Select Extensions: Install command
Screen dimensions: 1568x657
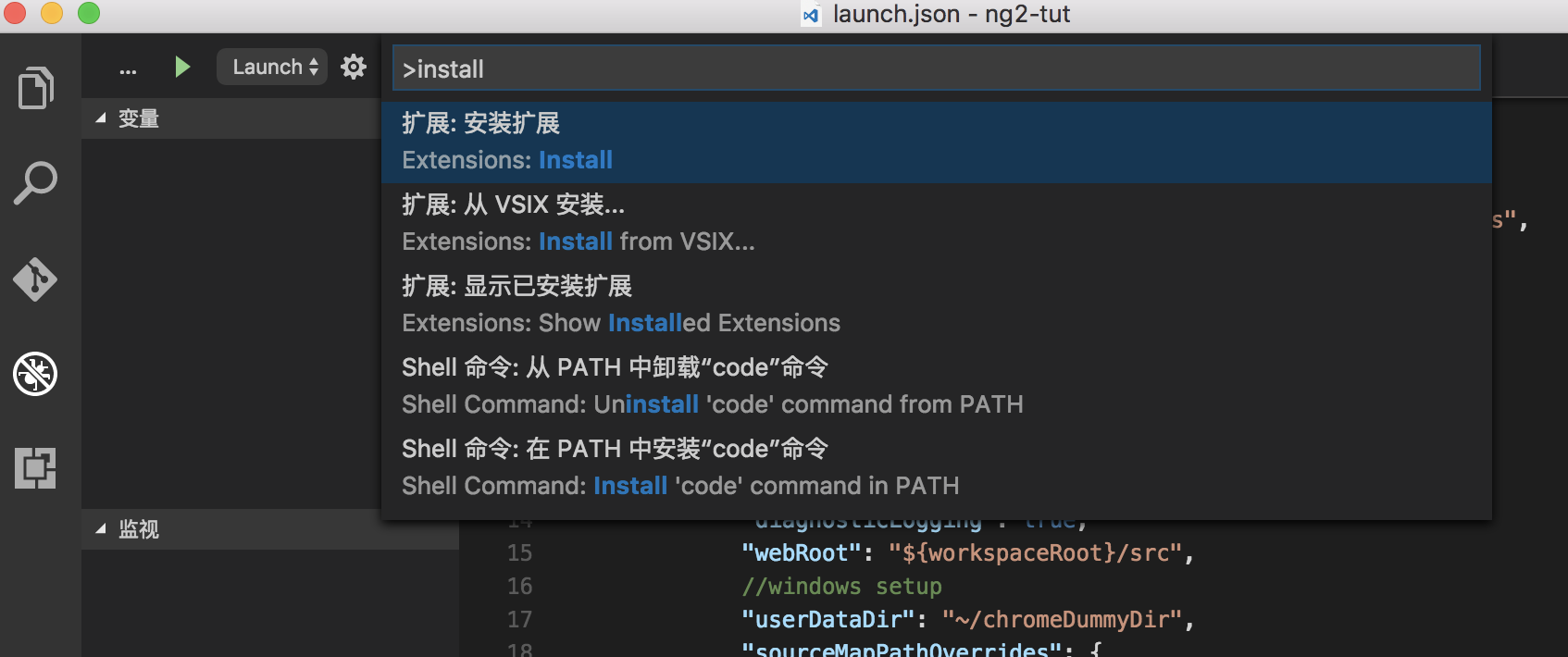click(x=936, y=142)
